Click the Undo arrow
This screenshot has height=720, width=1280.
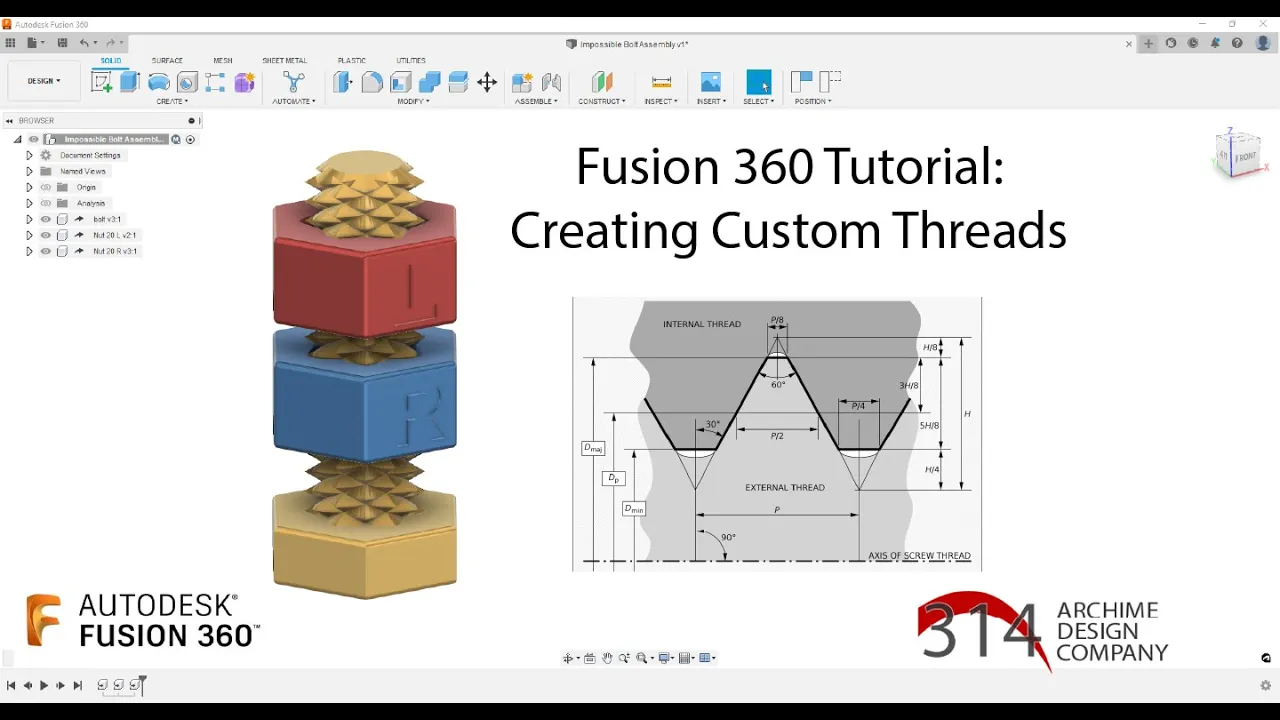click(84, 43)
